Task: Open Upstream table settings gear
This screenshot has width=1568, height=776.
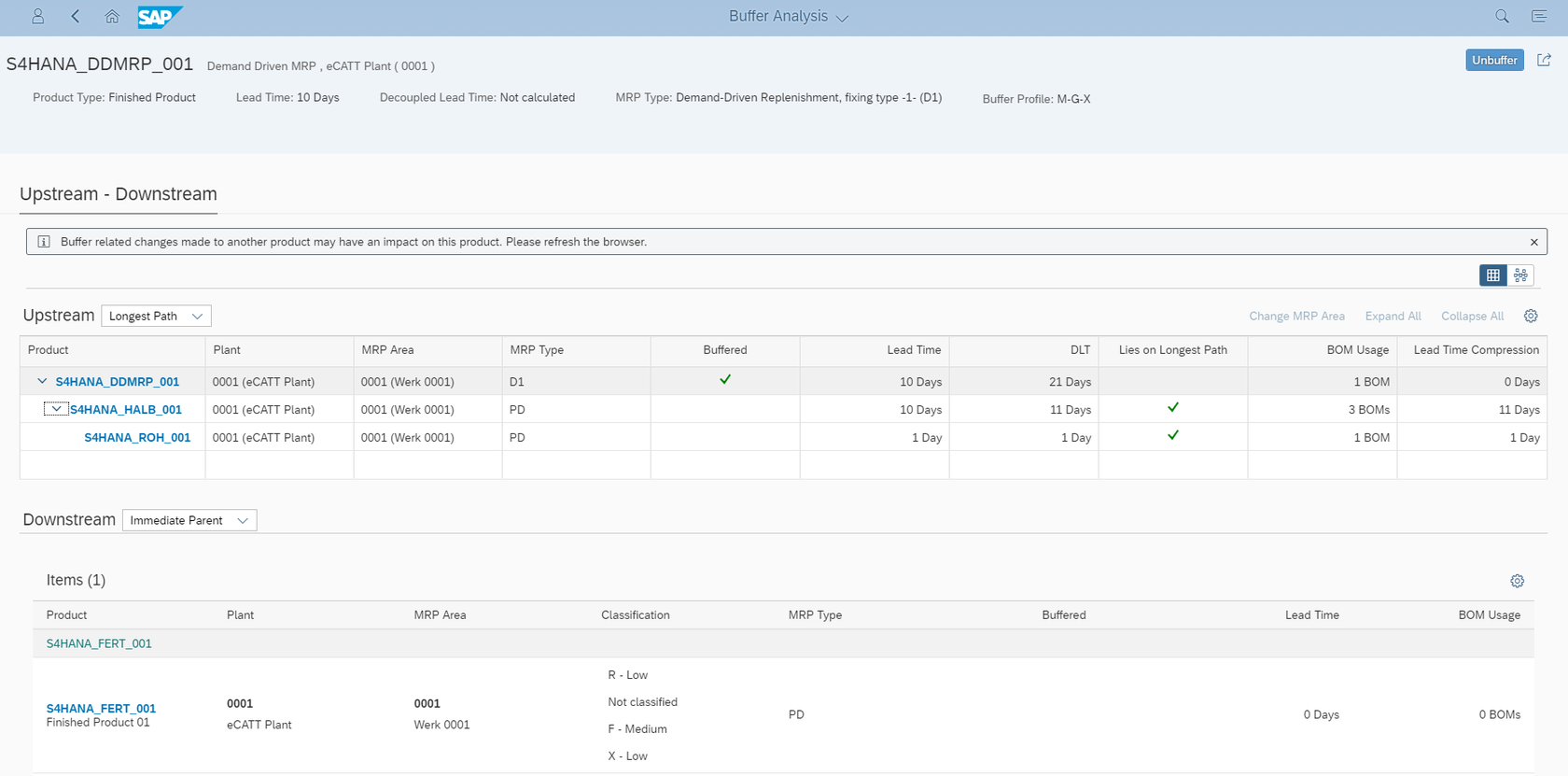Action: (x=1531, y=316)
